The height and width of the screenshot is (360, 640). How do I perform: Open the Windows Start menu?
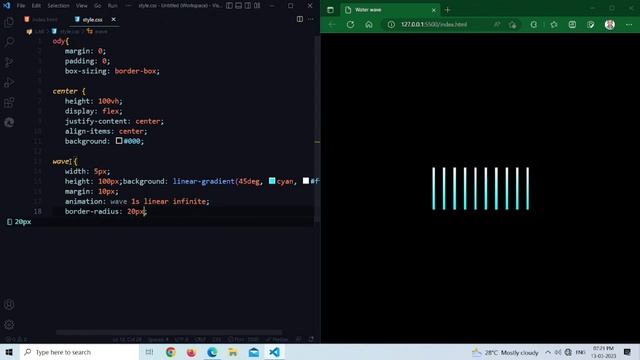9,352
